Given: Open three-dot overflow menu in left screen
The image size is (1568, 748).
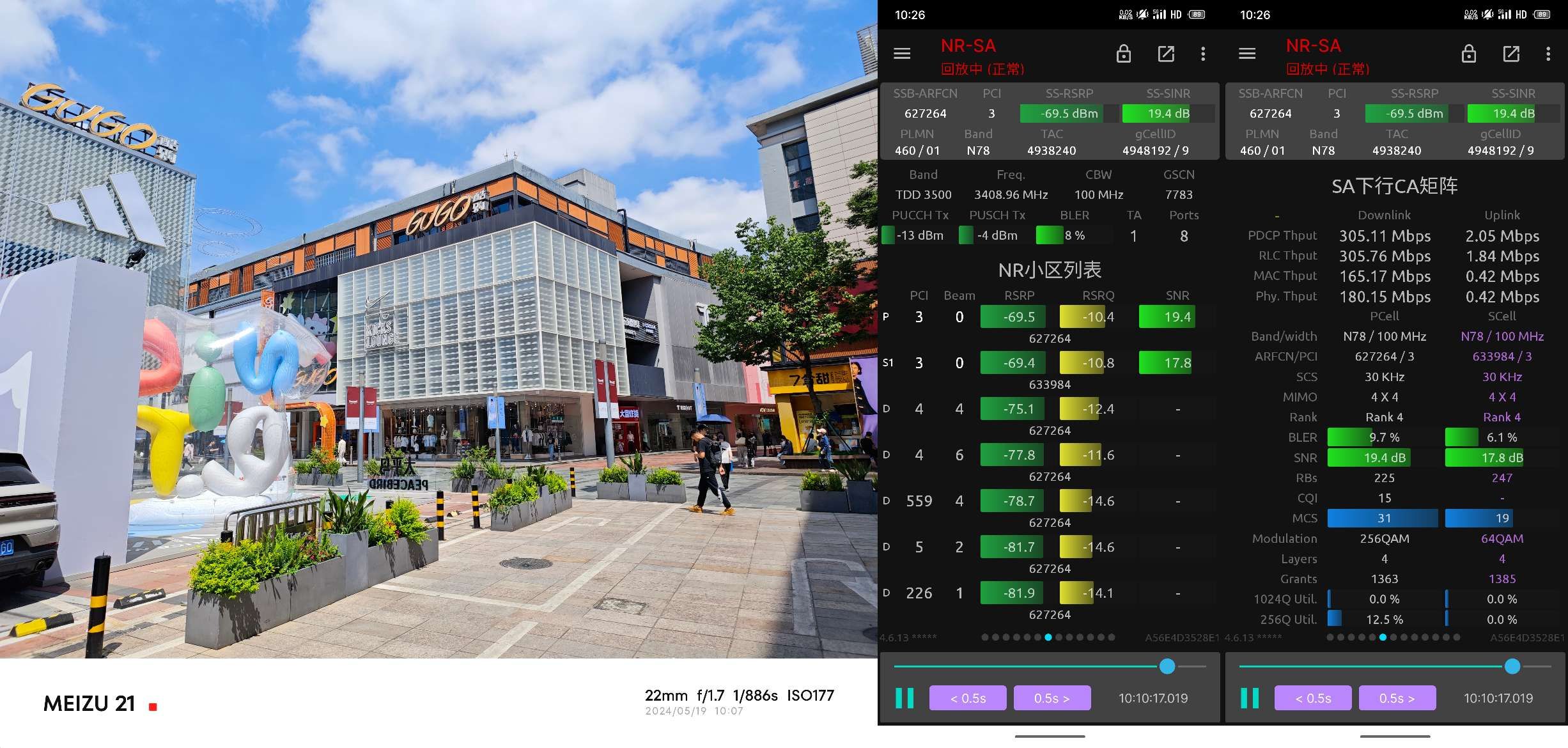Looking at the screenshot, I should pos(1203,54).
